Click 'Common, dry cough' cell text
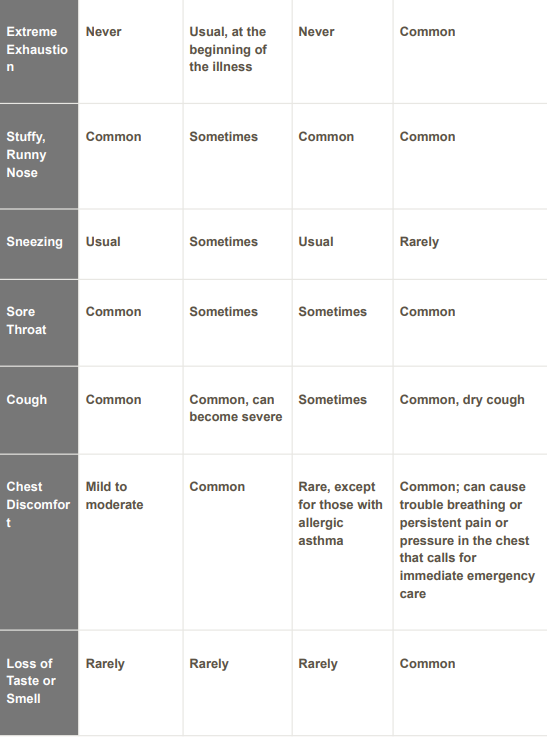Screen dimensions: 547x738 pos(462,400)
